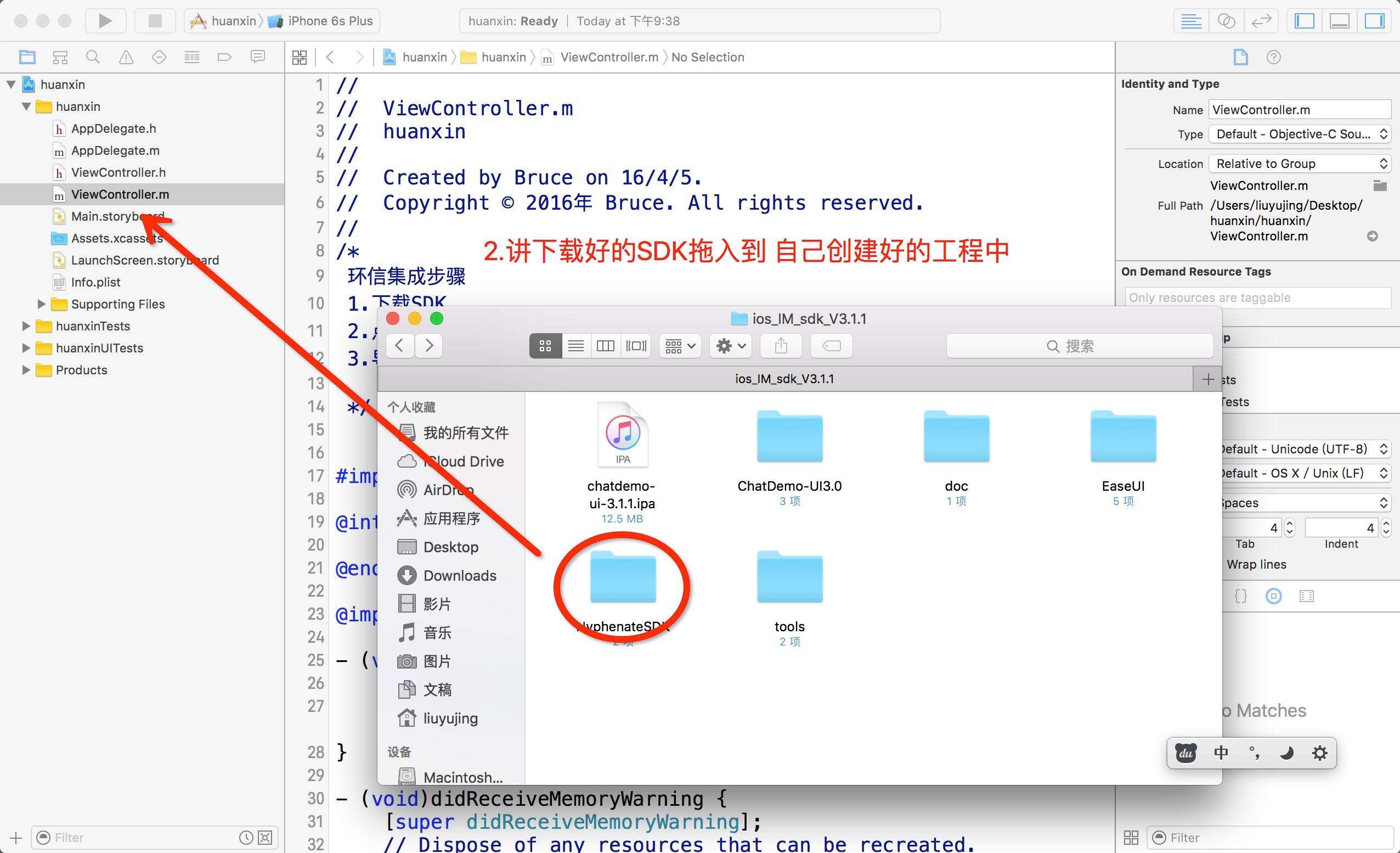Go forward in editor history

(x=359, y=57)
